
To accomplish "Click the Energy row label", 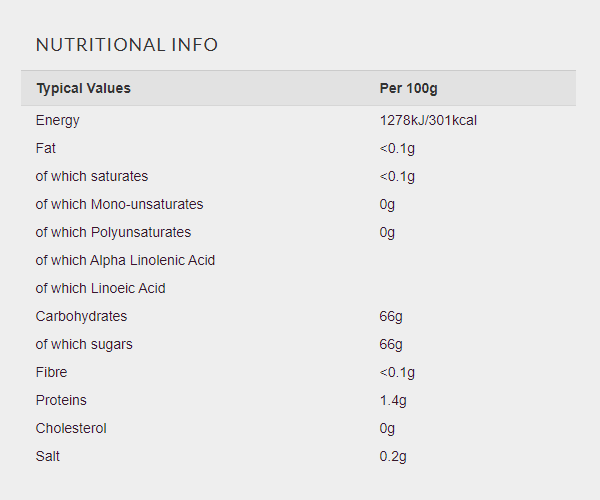I will [57, 121].
